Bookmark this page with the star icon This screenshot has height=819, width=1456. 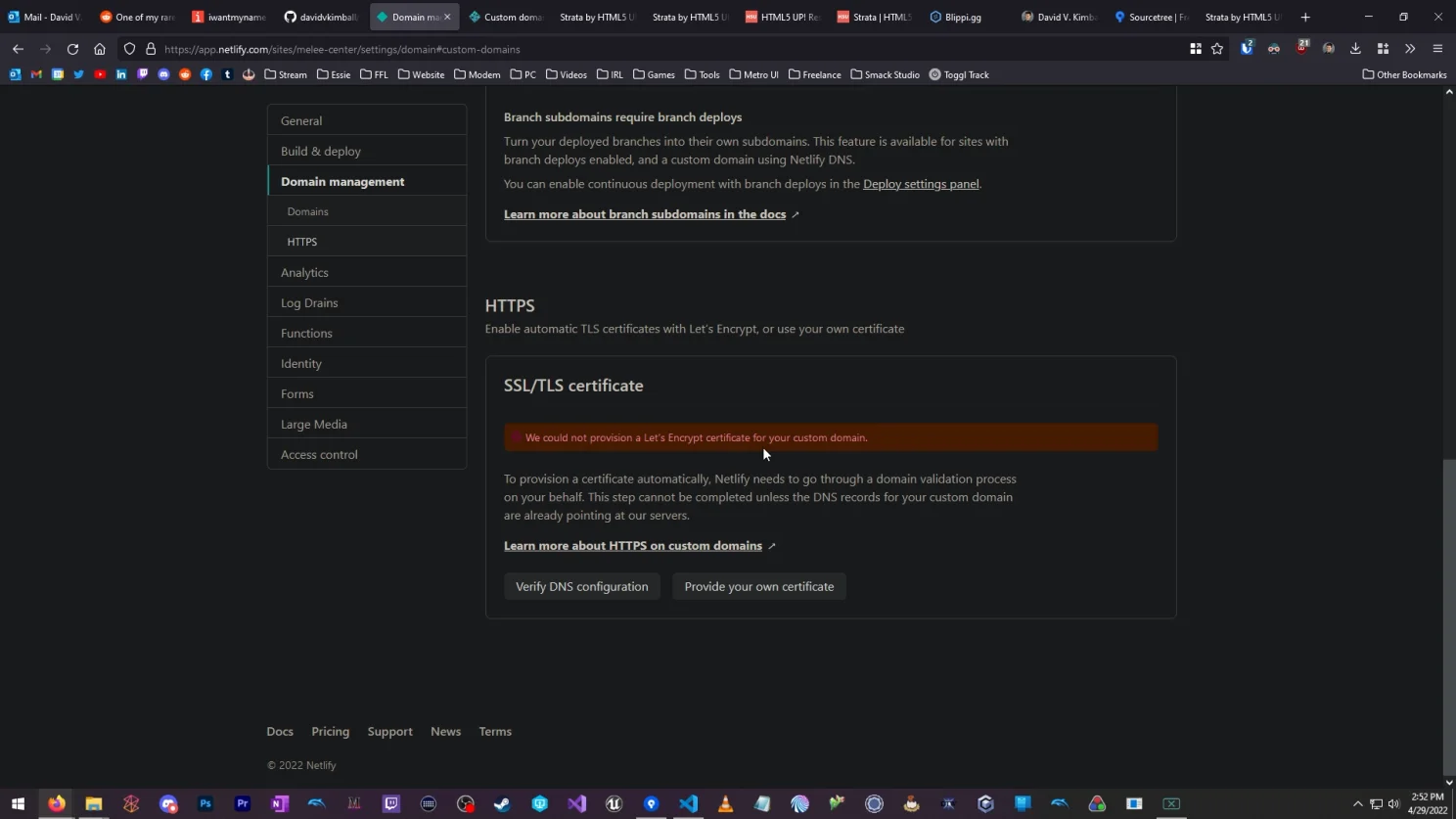coord(1216,49)
